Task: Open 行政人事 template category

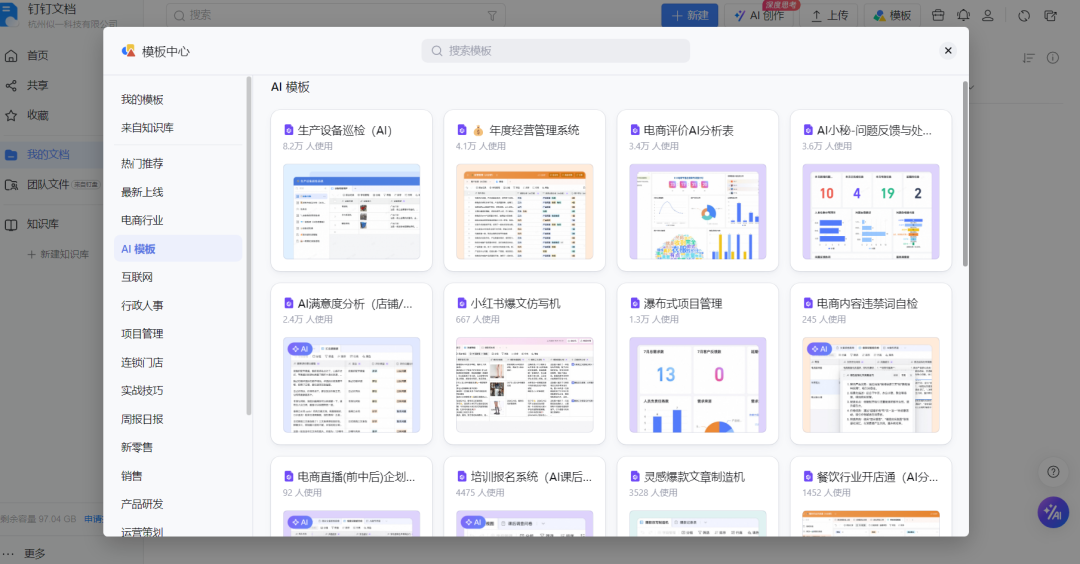Action: [x=143, y=305]
